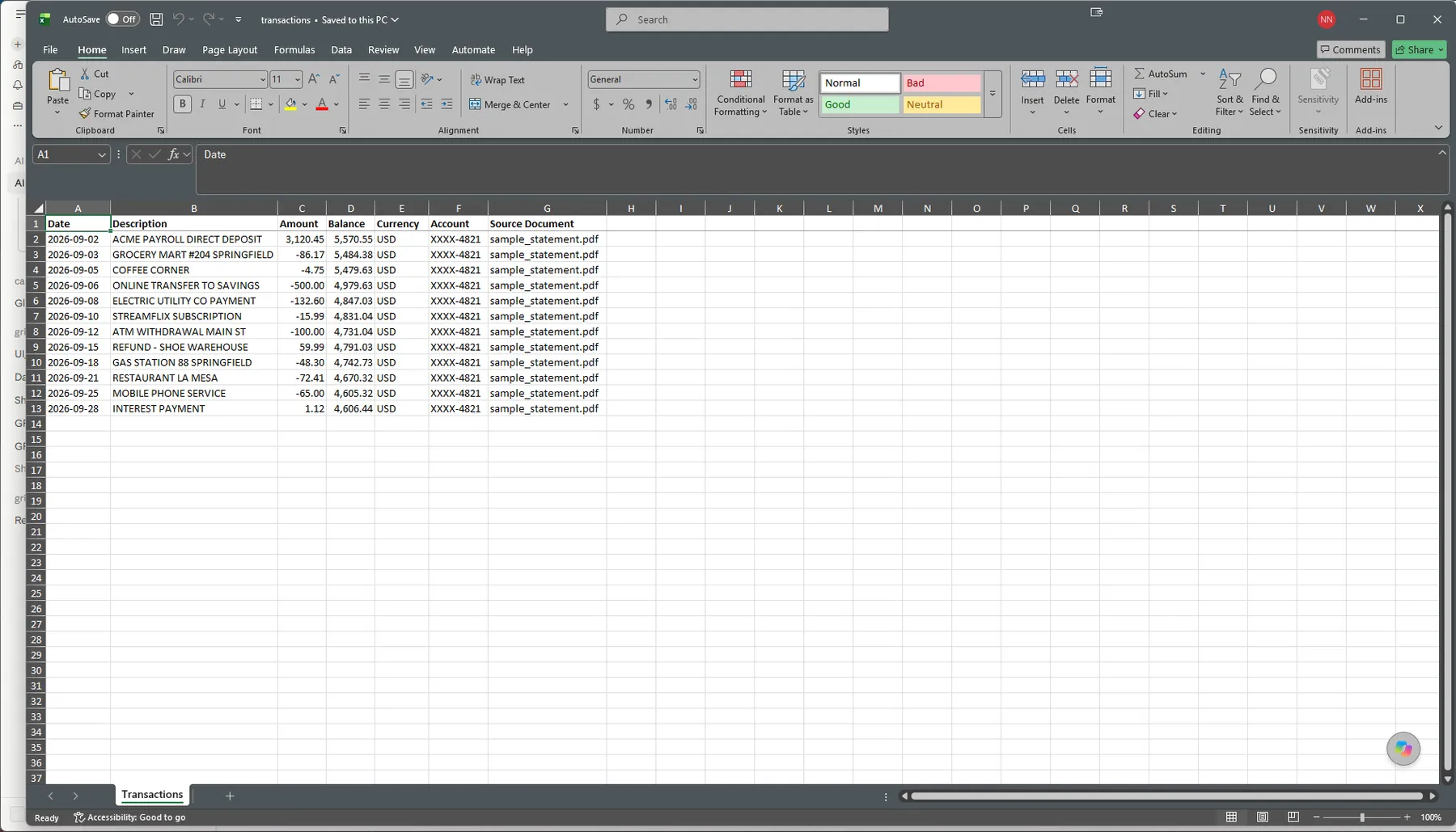The image size is (1456, 832).
Task: Toggle Middle Align vertical alignment
Action: point(384,79)
